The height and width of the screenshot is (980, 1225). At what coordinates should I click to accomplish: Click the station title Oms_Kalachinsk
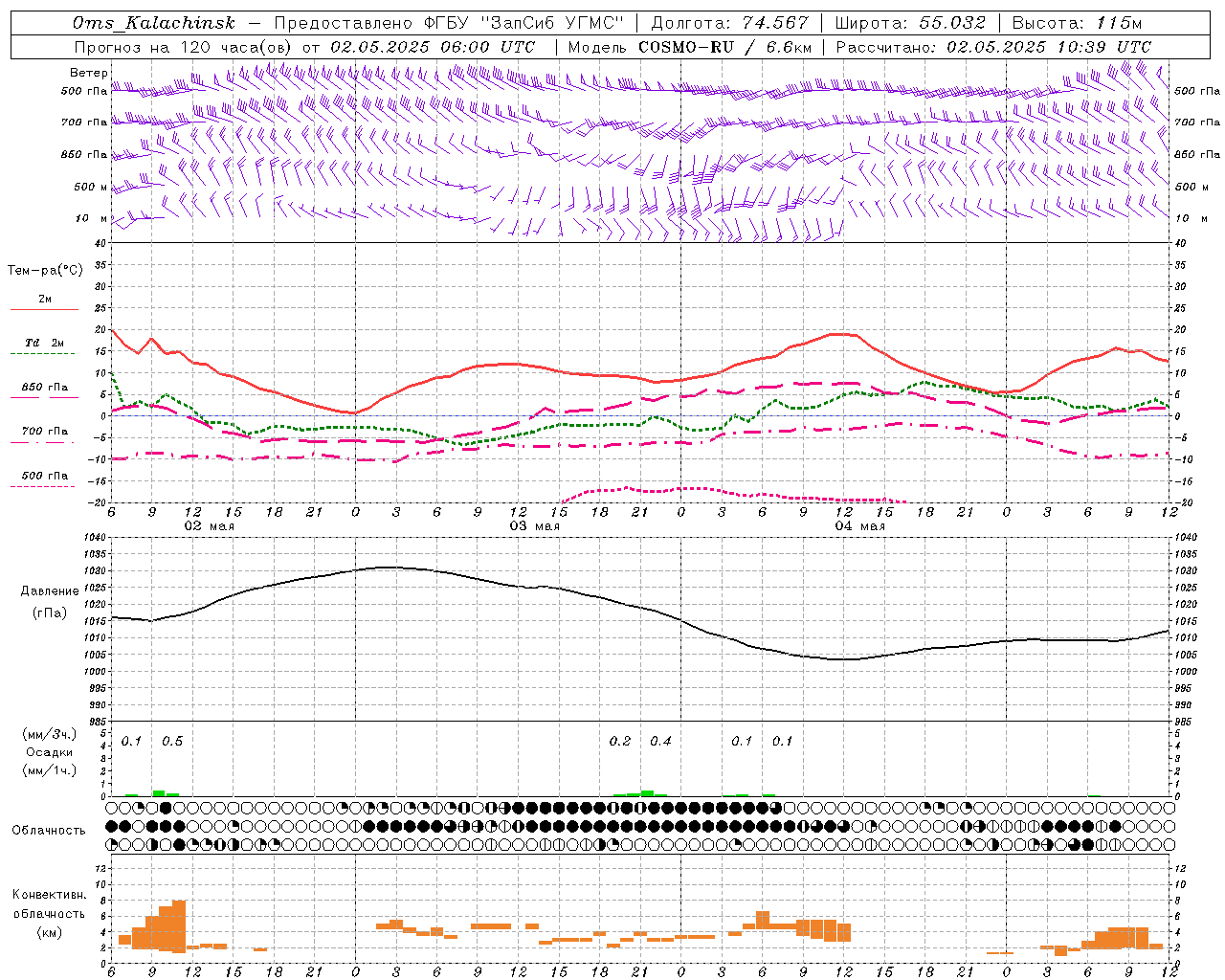pos(153,23)
